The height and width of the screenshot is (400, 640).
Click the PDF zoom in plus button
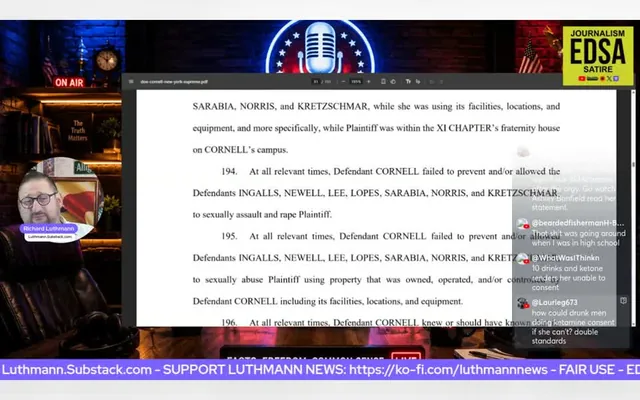tap(369, 82)
